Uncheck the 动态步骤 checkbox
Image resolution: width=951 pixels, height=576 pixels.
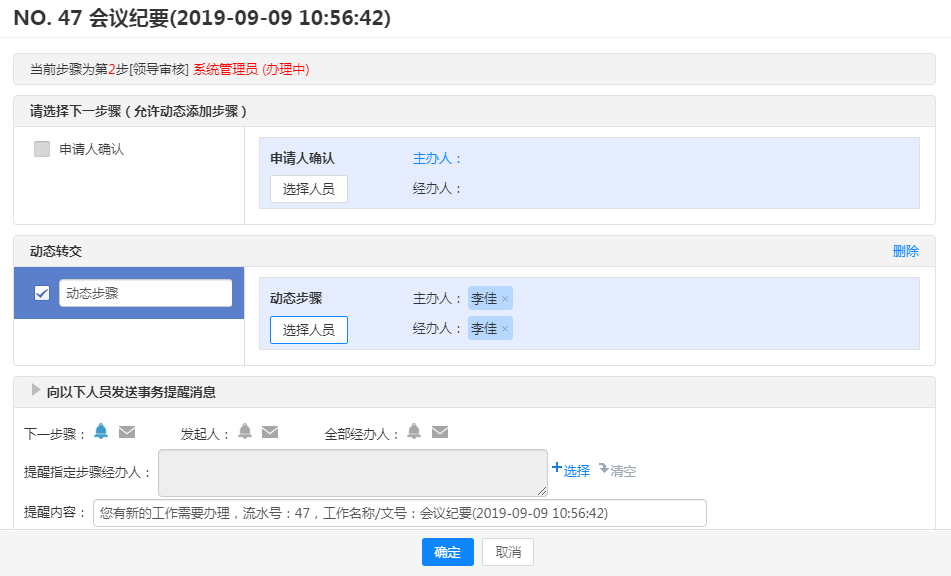point(42,293)
